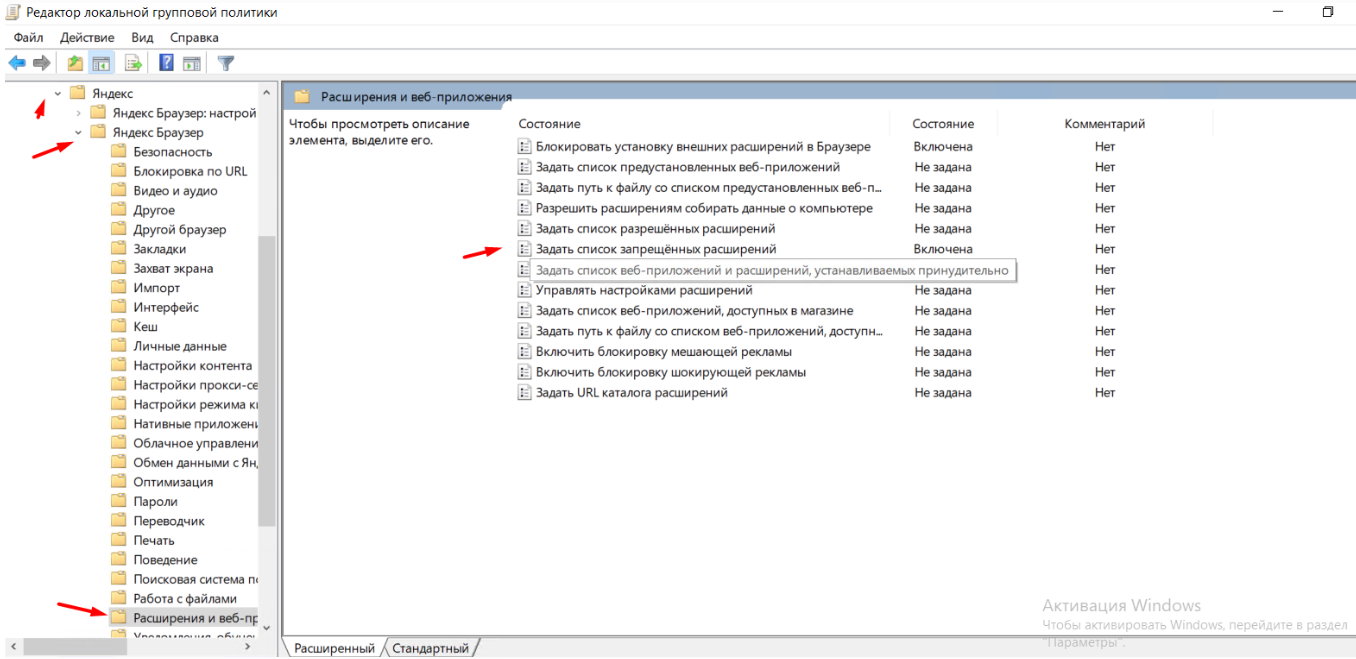Click folder icon beside 'Закладки'
The width and height of the screenshot is (1356, 659).
[x=118, y=249]
